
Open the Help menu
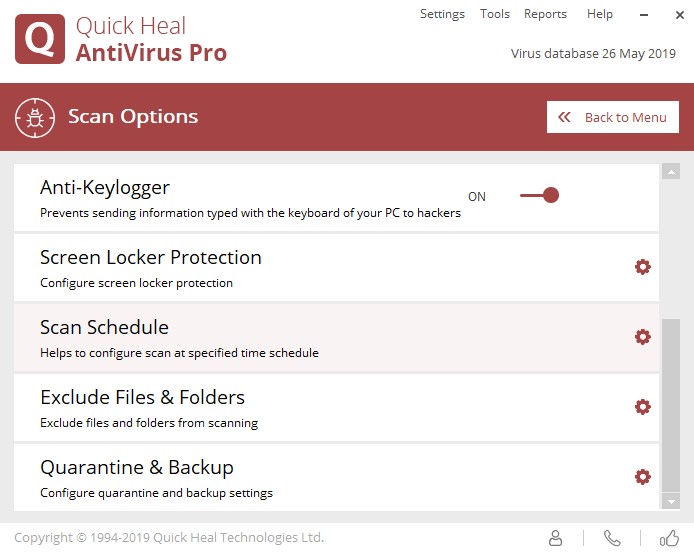pos(600,14)
